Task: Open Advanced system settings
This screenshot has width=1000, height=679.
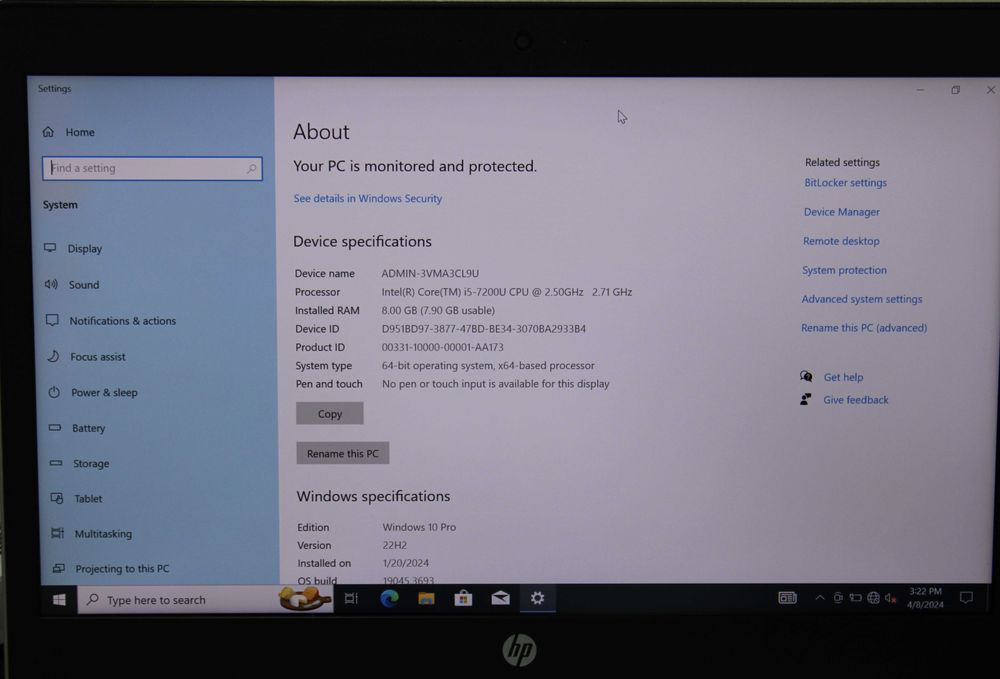Action: (862, 299)
